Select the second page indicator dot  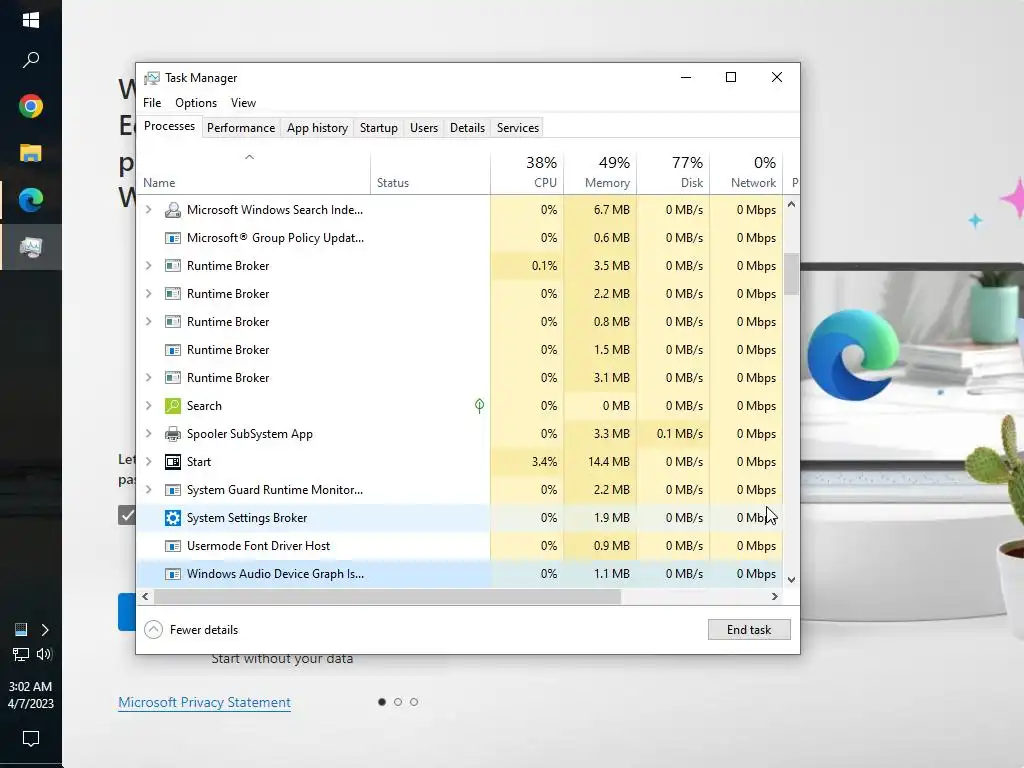pos(398,702)
